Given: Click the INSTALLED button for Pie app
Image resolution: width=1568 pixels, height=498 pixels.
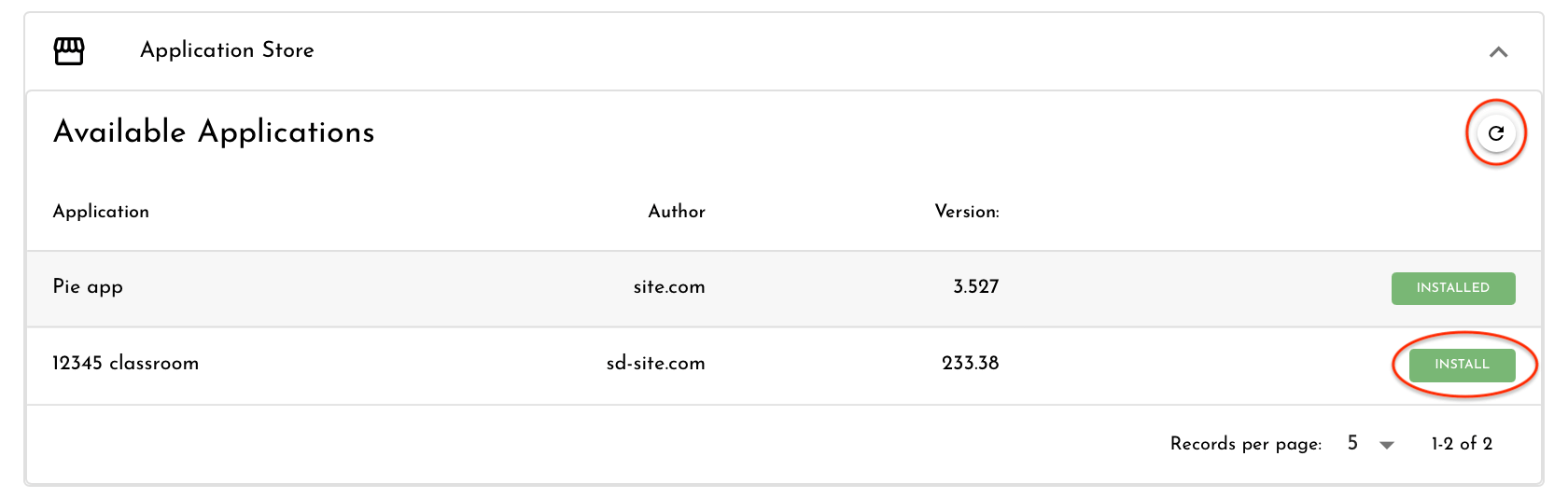Looking at the screenshot, I should pyautogui.click(x=1452, y=288).
